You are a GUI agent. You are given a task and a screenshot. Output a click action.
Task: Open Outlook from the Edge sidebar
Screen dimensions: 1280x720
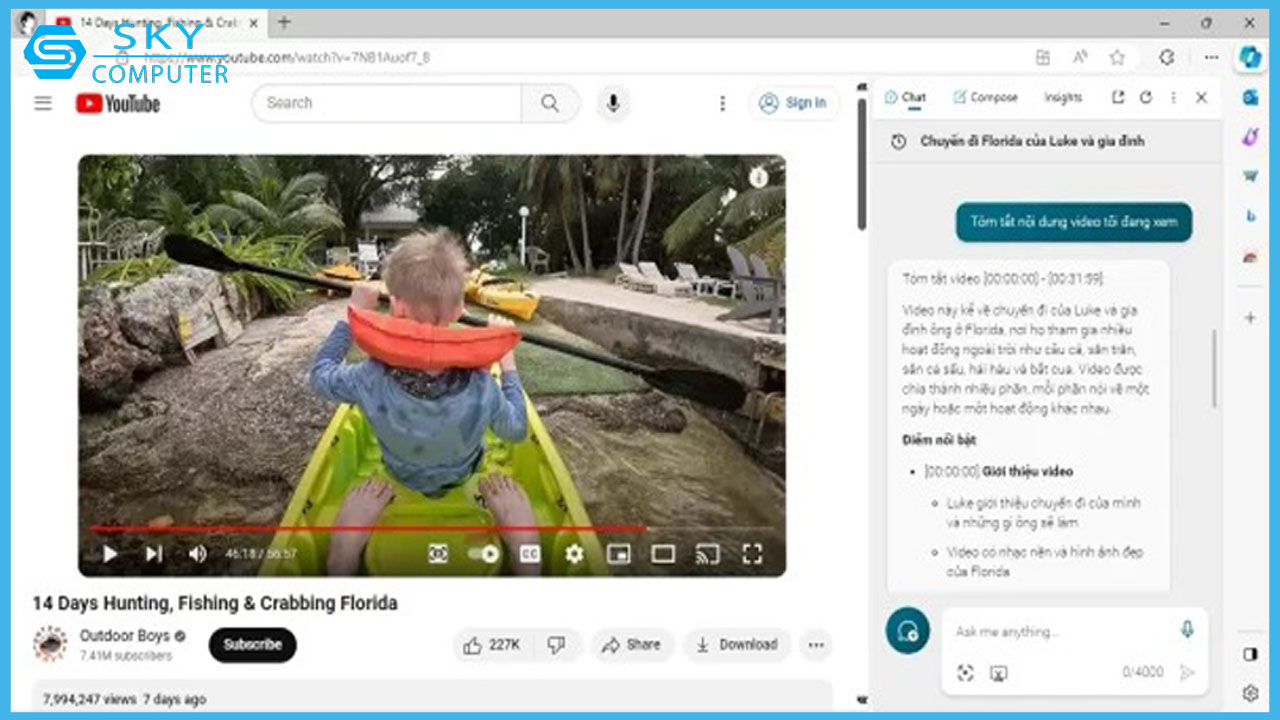(1250, 97)
